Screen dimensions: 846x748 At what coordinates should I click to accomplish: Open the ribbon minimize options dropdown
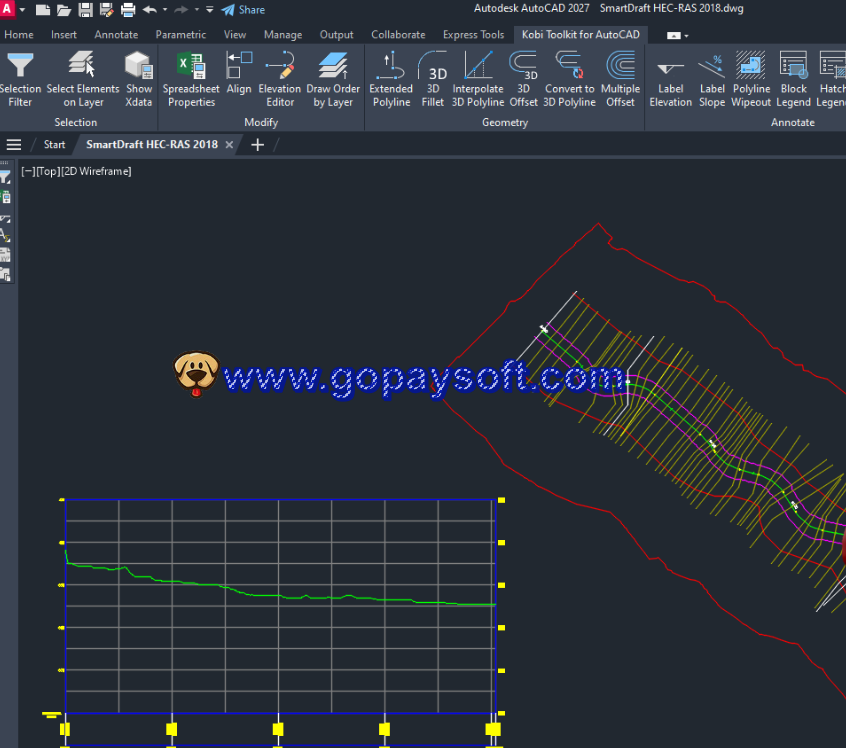click(x=686, y=36)
